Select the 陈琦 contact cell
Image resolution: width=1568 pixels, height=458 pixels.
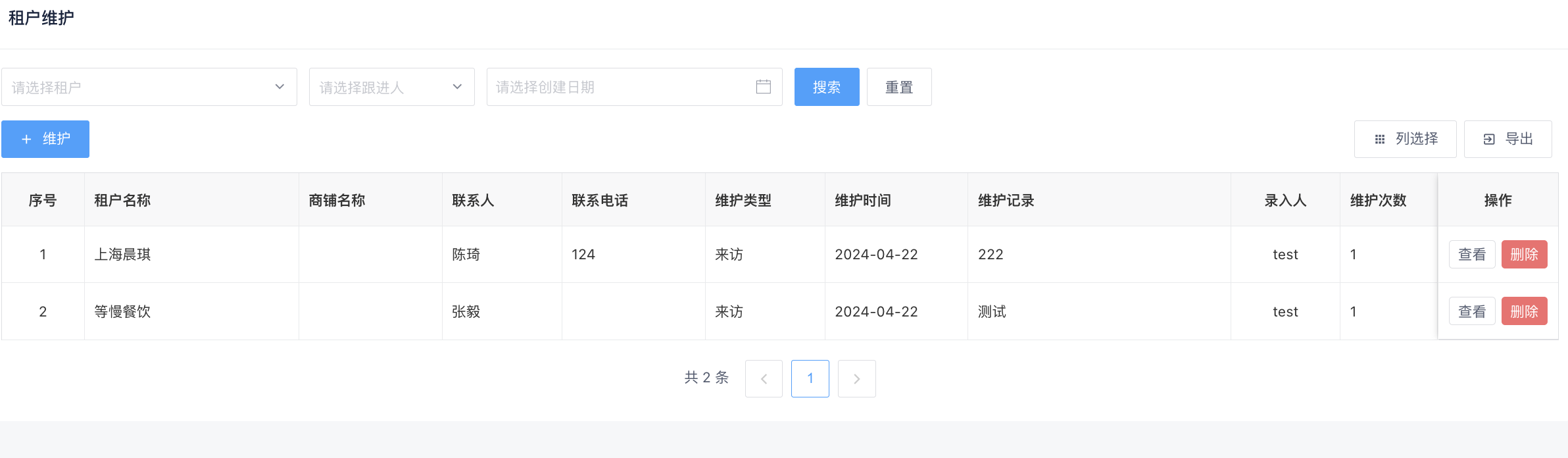click(x=466, y=255)
